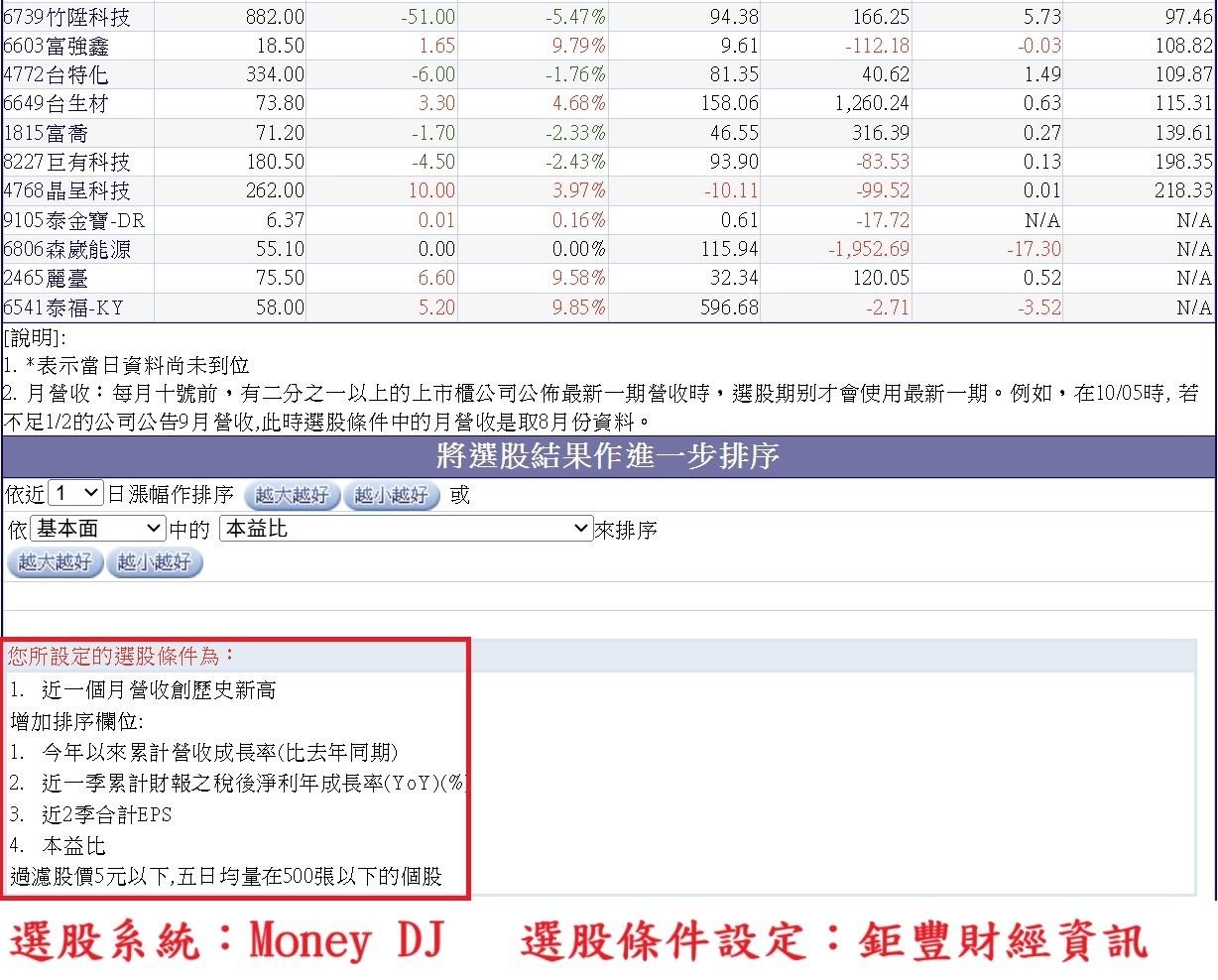Click sort column item 4 本益比

73,846
